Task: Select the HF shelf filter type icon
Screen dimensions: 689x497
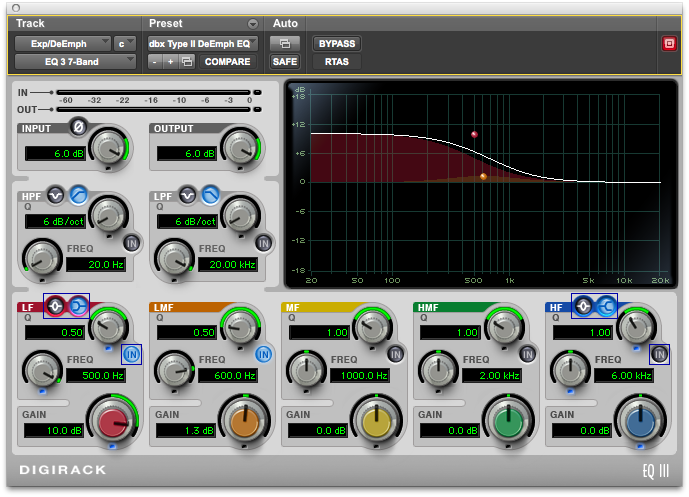Action: (x=606, y=306)
